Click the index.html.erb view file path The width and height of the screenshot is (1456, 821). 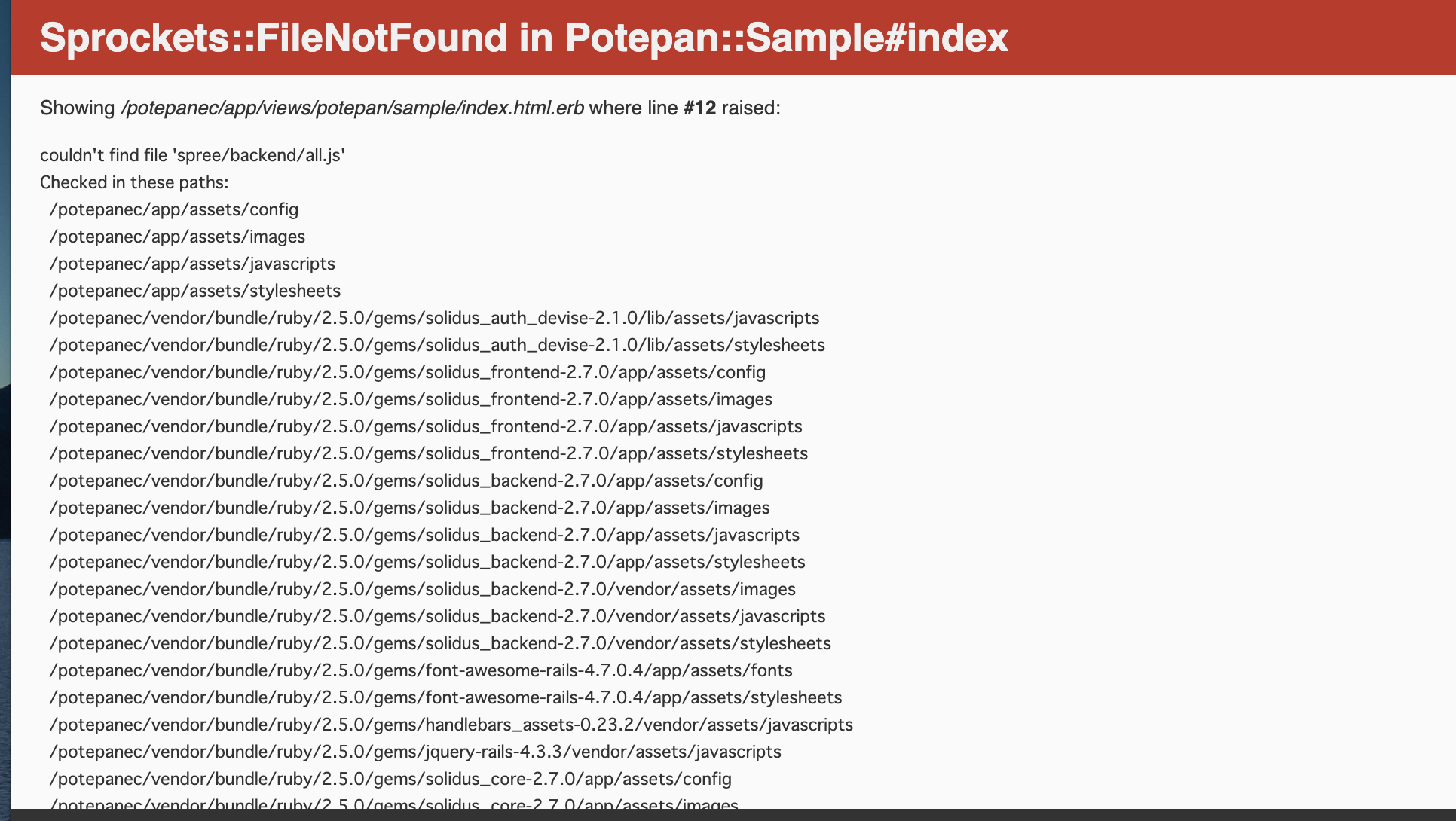pyautogui.click(x=352, y=108)
